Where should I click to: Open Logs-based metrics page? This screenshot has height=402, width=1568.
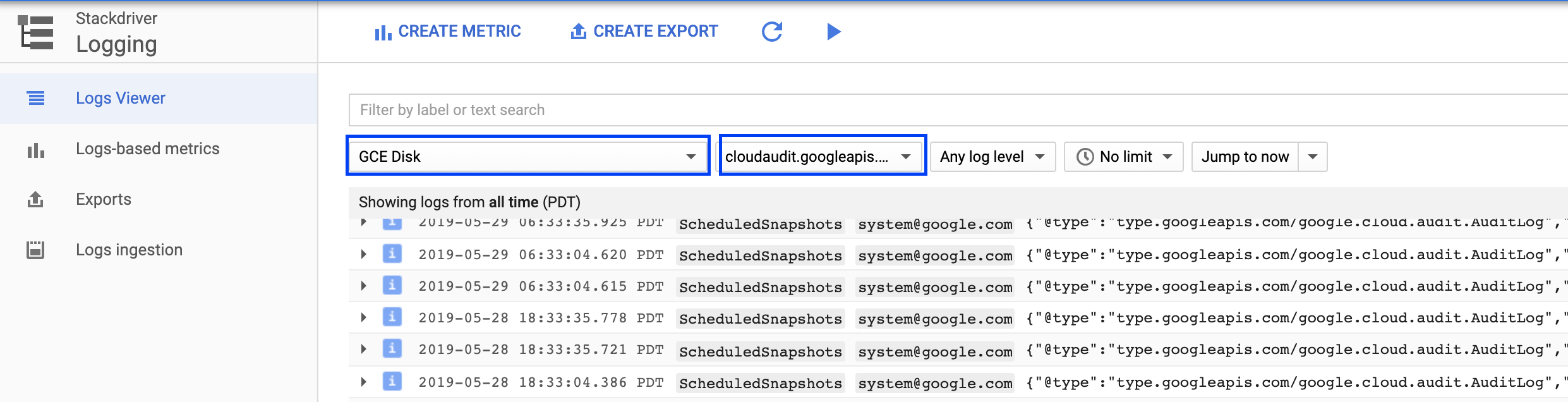coord(159,149)
